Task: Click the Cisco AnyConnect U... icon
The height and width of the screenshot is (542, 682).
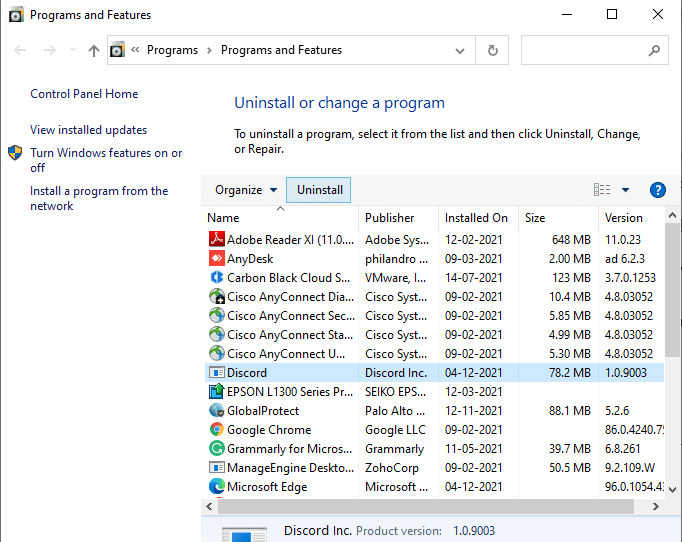Action: click(x=217, y=354)
